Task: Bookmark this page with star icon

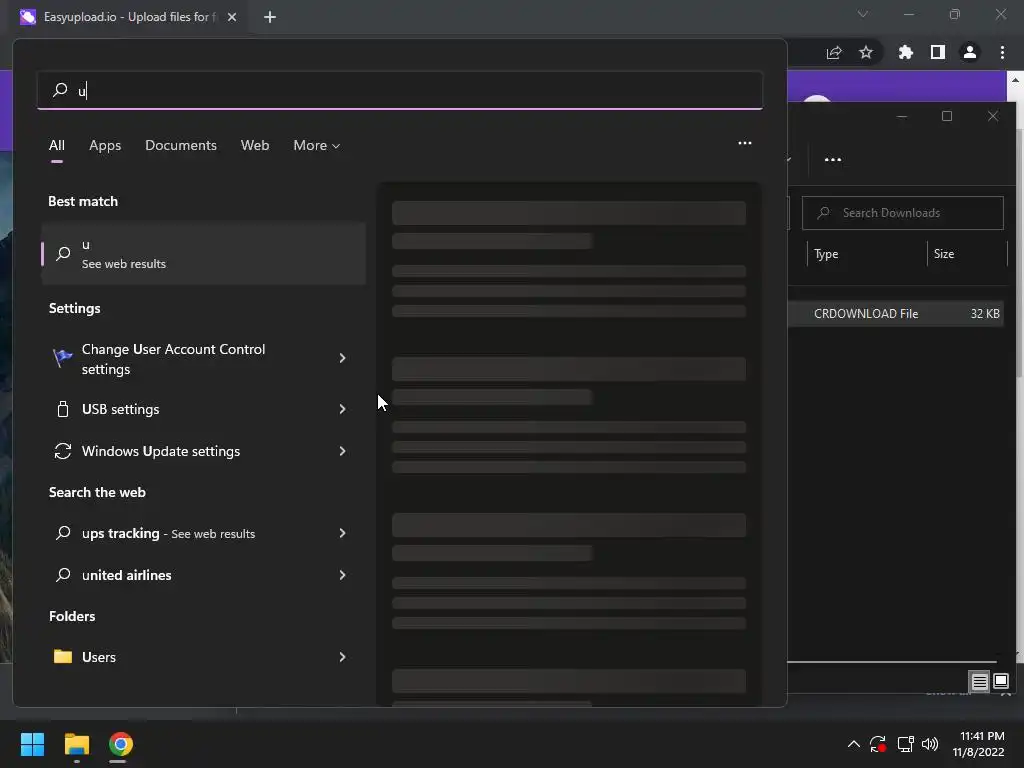Action: click(x=866, y=52)
